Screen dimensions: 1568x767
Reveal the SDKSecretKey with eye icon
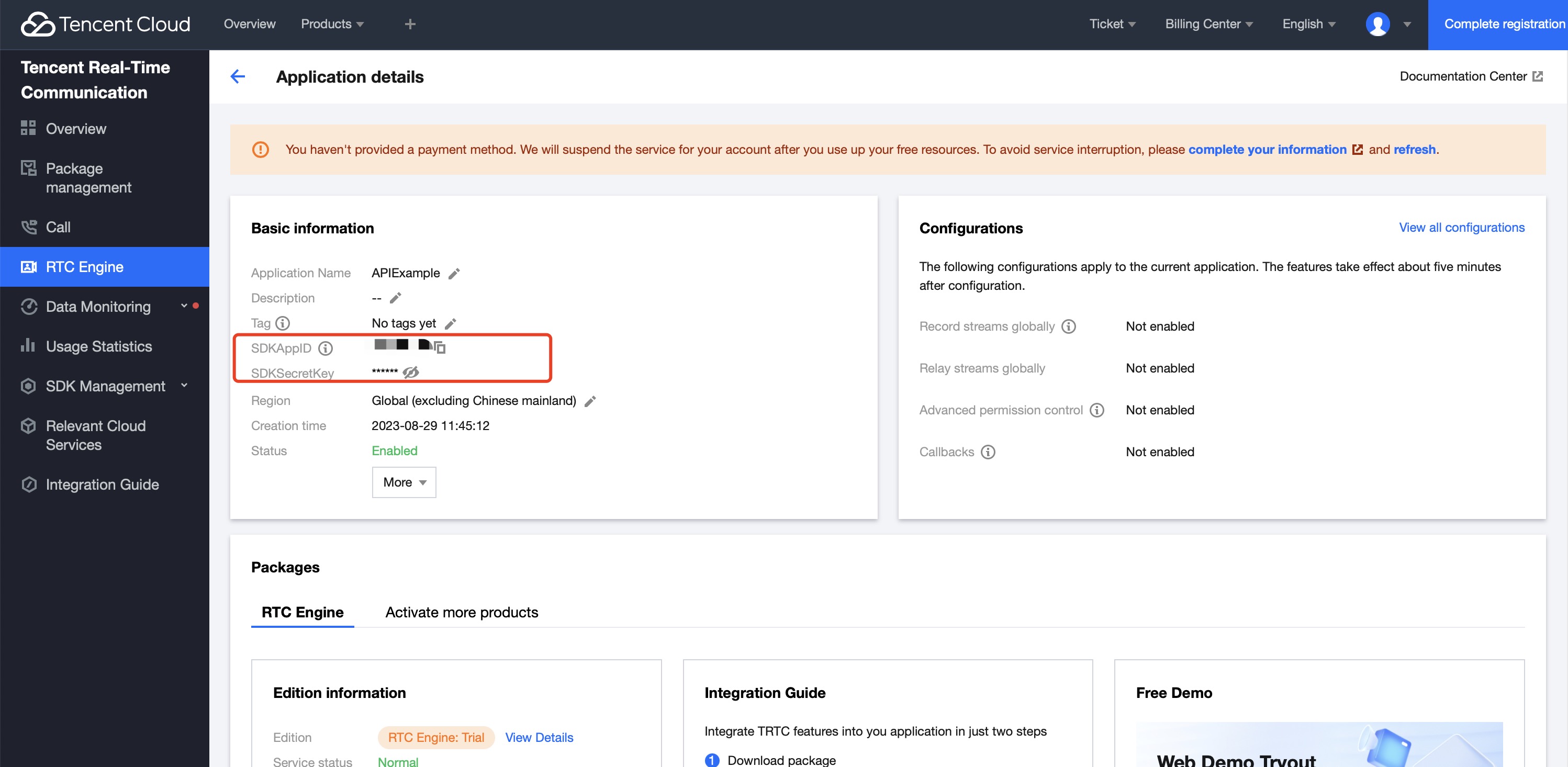411,372
